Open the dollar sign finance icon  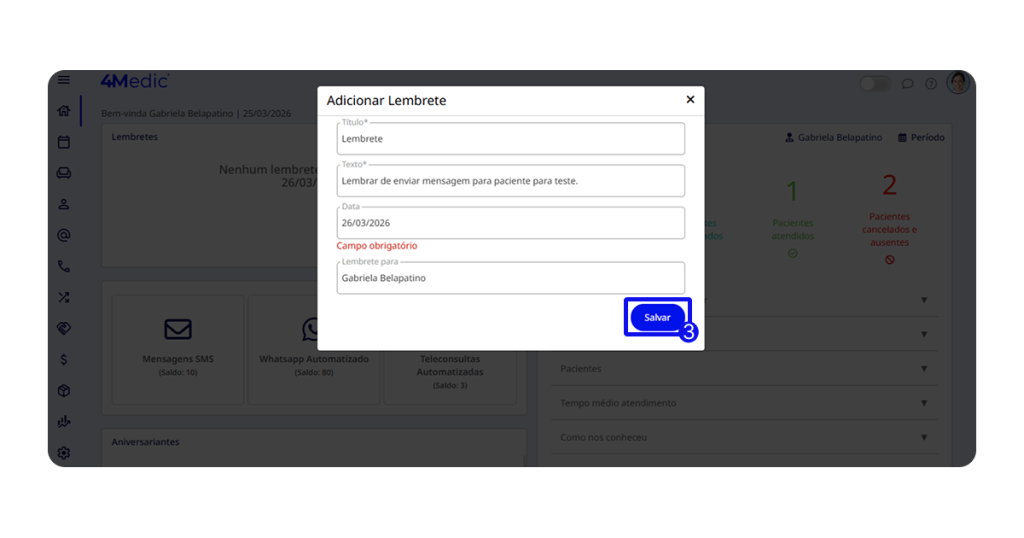tap(64, 359)
